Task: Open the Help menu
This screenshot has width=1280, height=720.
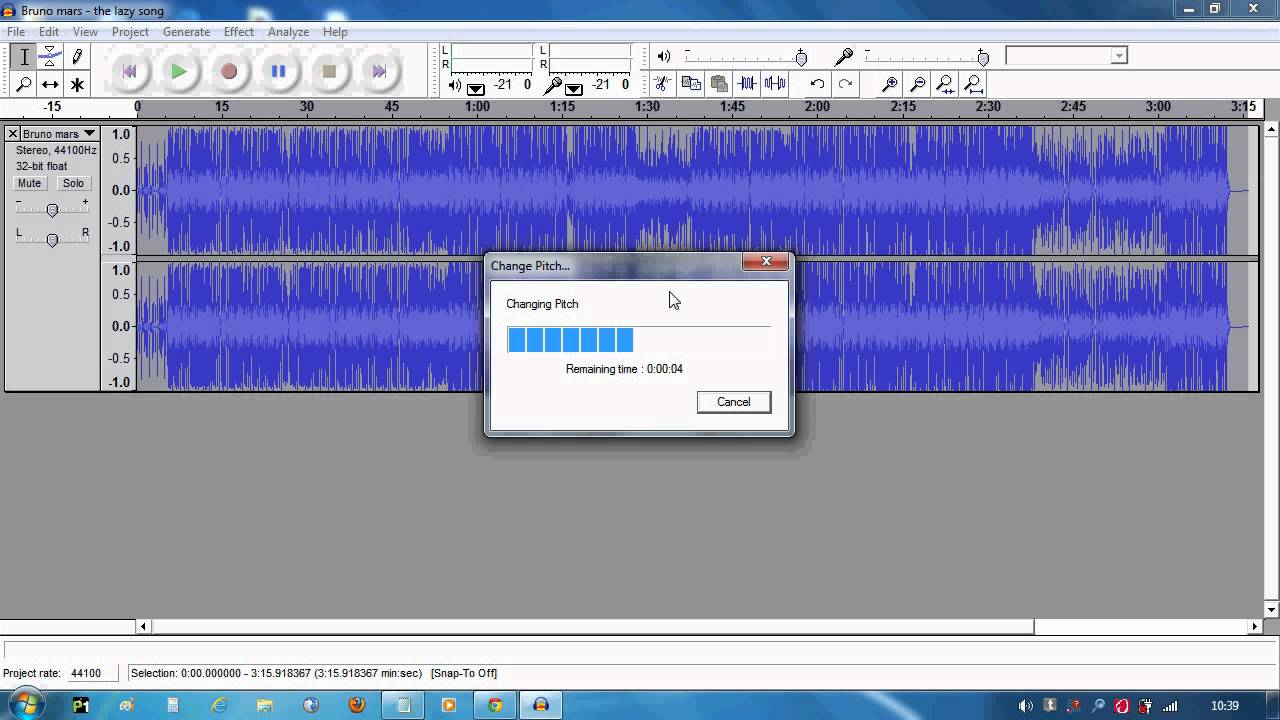Action: click(x=335, y=32)
